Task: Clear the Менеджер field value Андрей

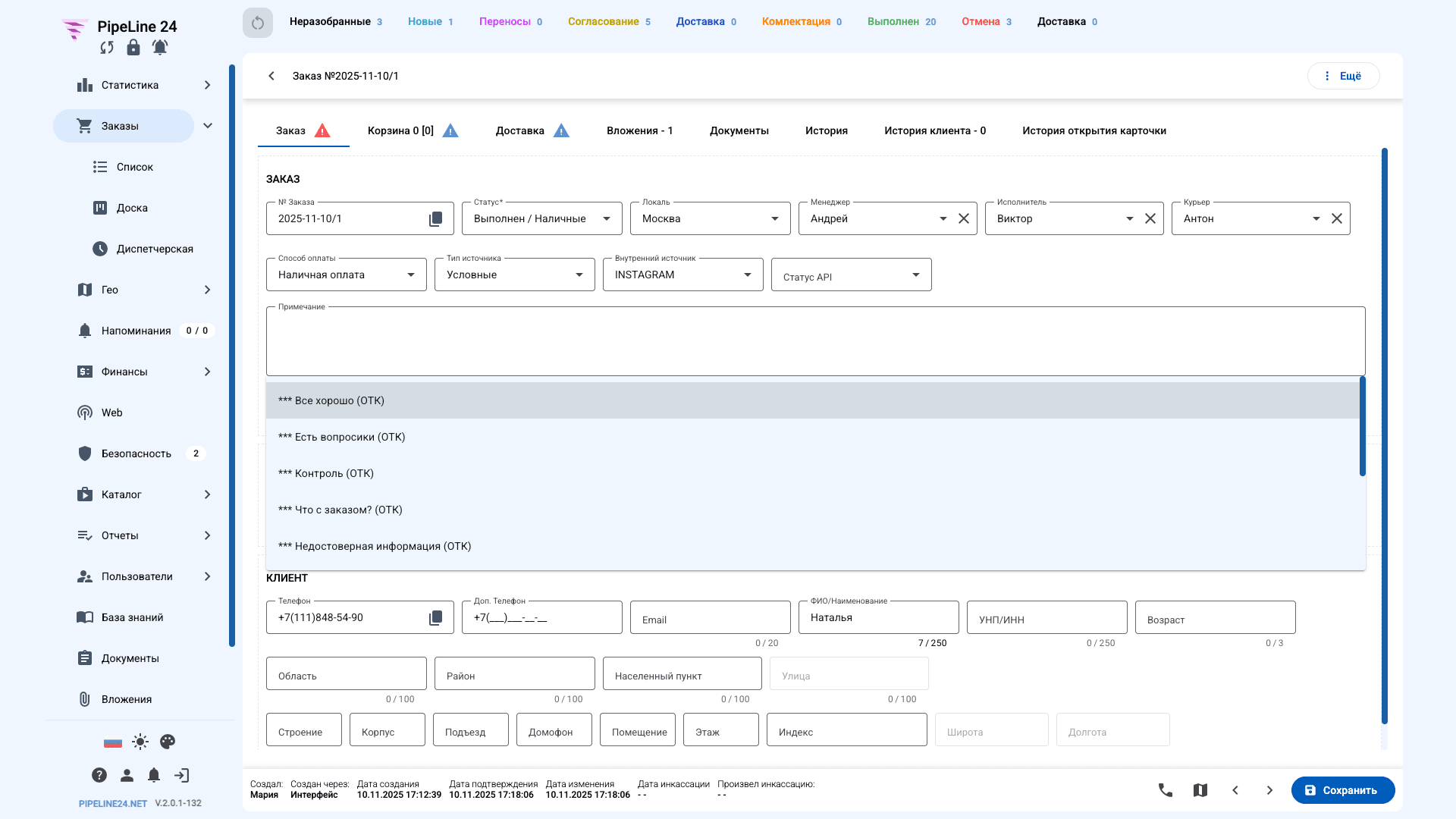Action: (x=964, y=218)
